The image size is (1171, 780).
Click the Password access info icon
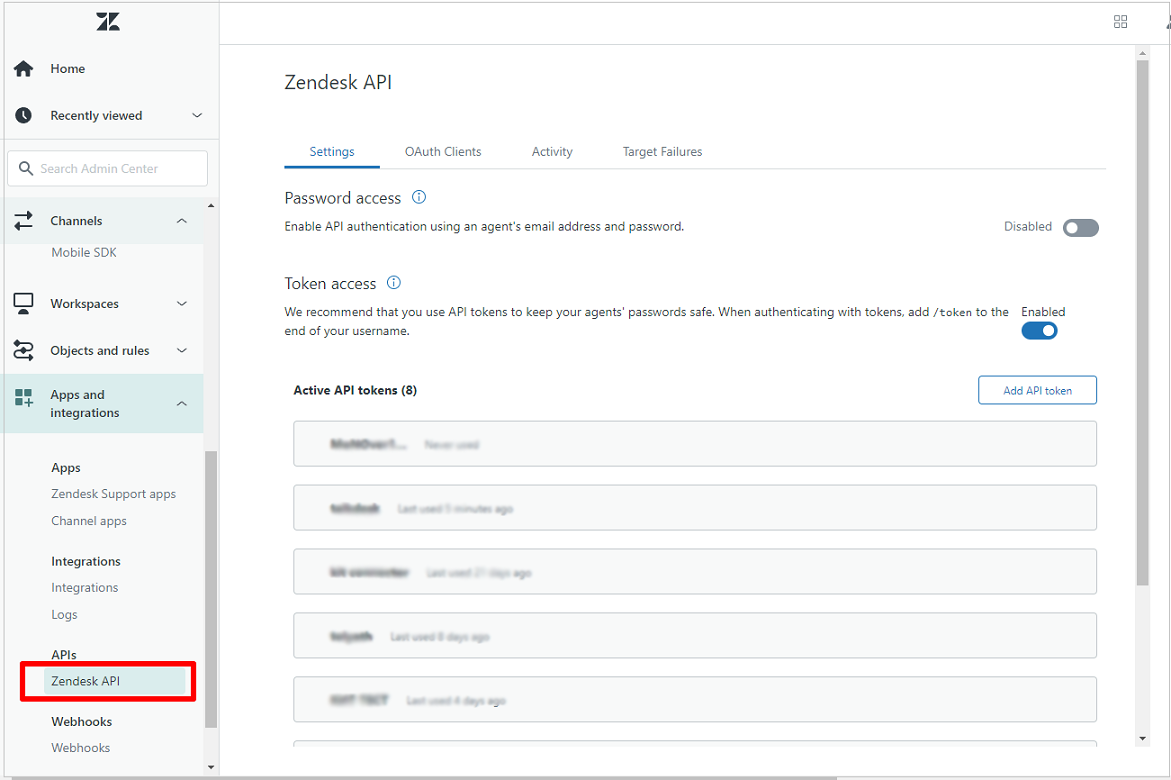pos(419,197)
